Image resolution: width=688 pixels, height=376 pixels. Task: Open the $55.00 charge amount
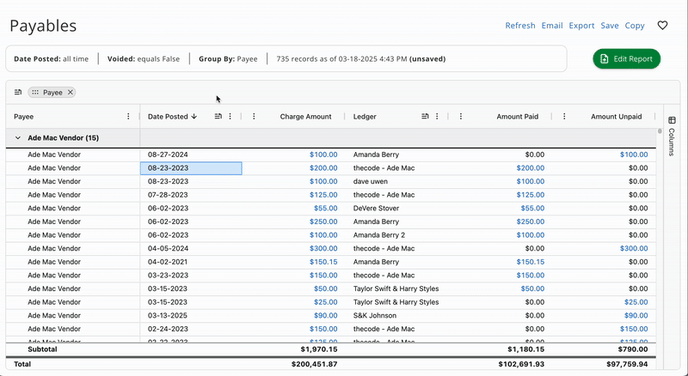pos(326,208)
